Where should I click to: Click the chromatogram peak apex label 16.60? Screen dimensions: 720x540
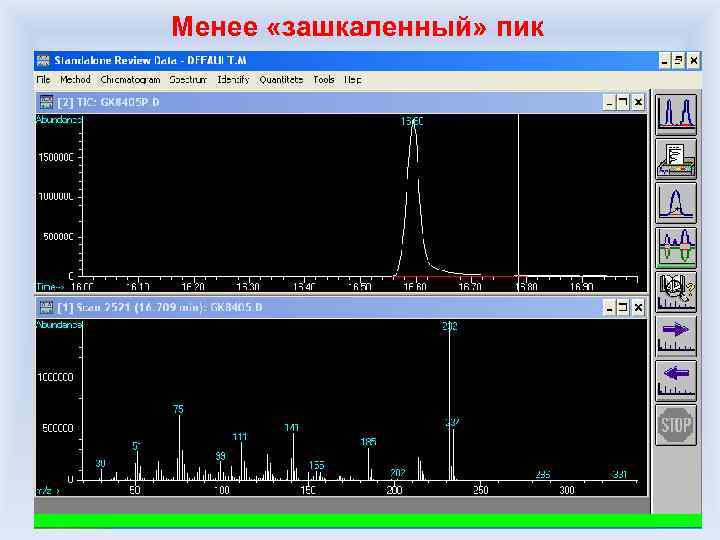[412, 121]
